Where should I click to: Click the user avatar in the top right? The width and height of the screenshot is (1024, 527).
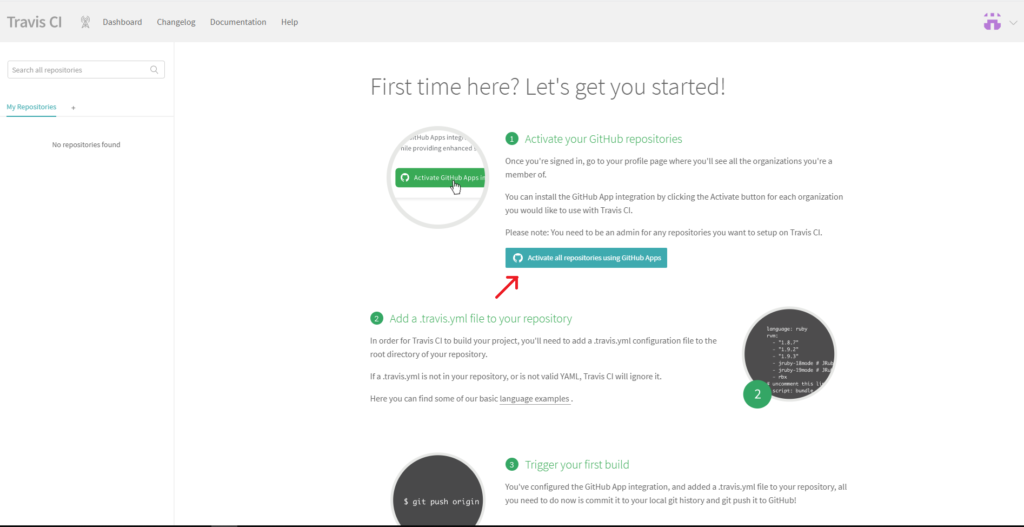(x=992, y=21)
